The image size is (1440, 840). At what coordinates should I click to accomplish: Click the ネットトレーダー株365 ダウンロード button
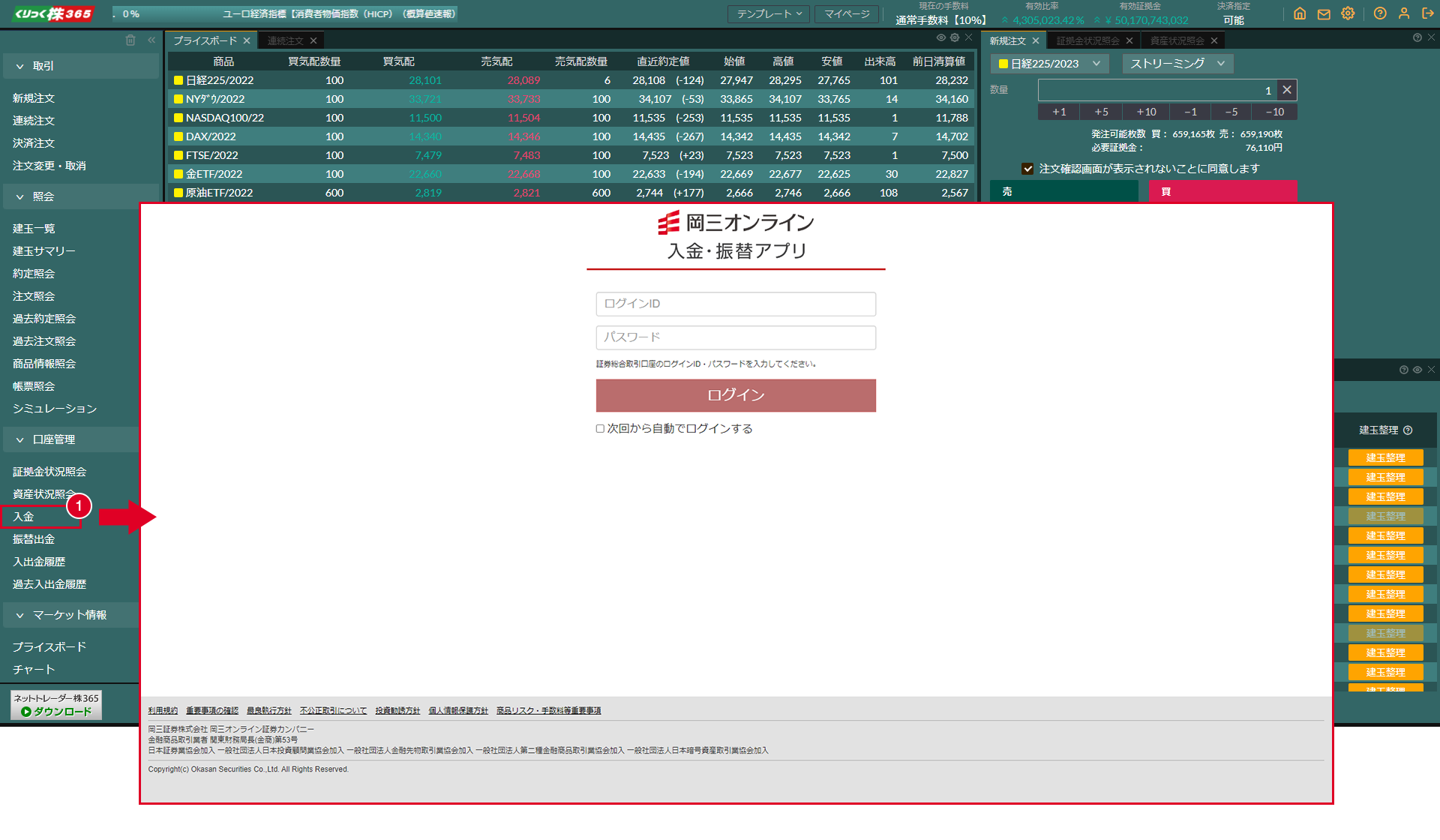click(56, 705)
